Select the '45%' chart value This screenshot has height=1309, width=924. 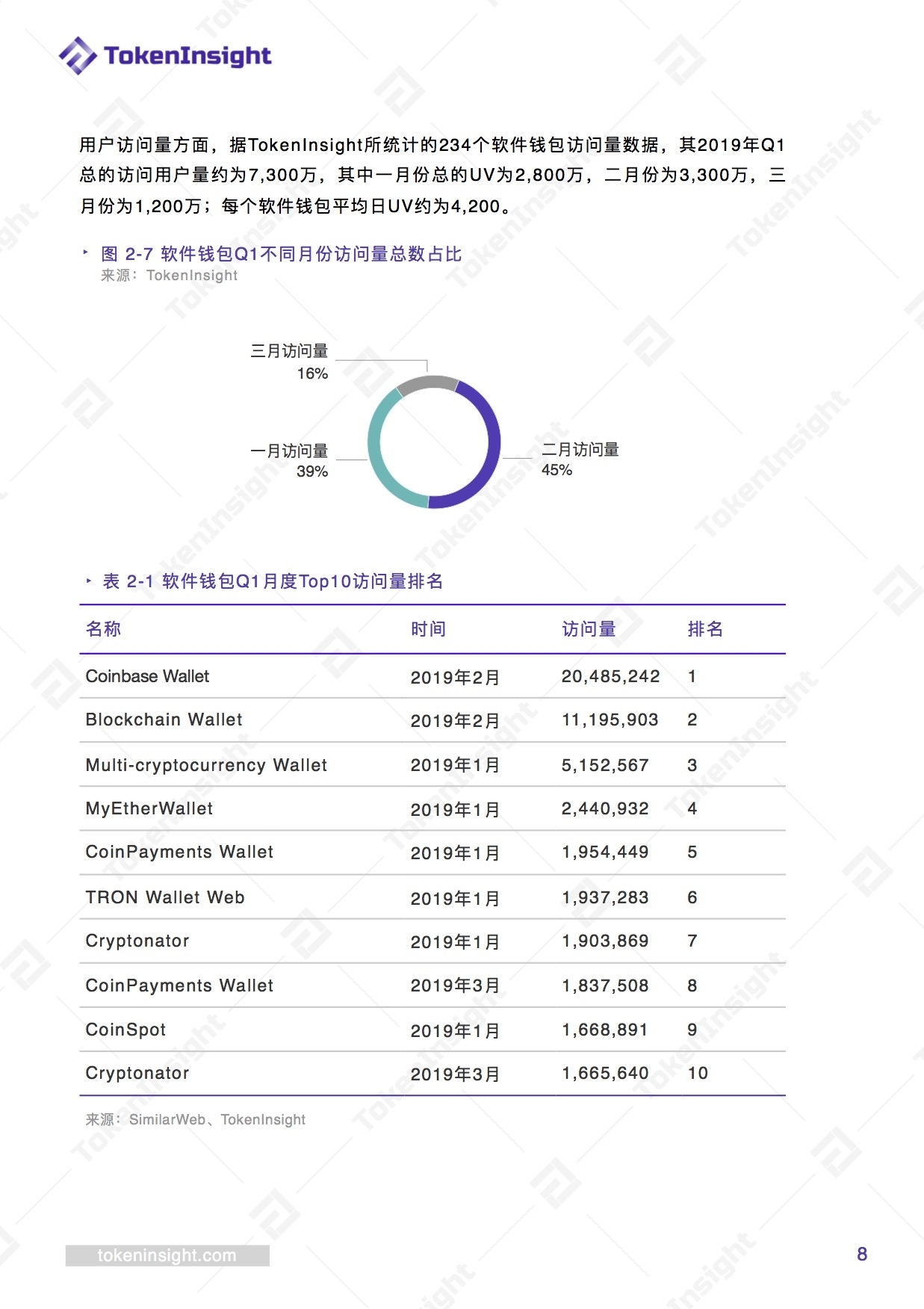pyautogui.click(x=557, y=470)
